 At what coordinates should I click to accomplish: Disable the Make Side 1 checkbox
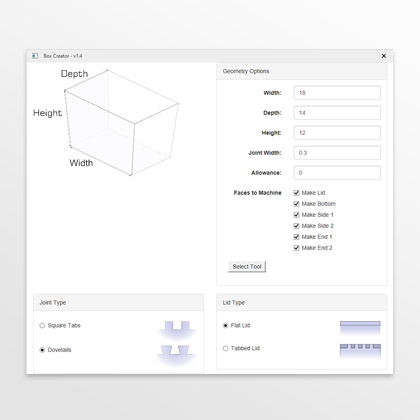point(296,215)
